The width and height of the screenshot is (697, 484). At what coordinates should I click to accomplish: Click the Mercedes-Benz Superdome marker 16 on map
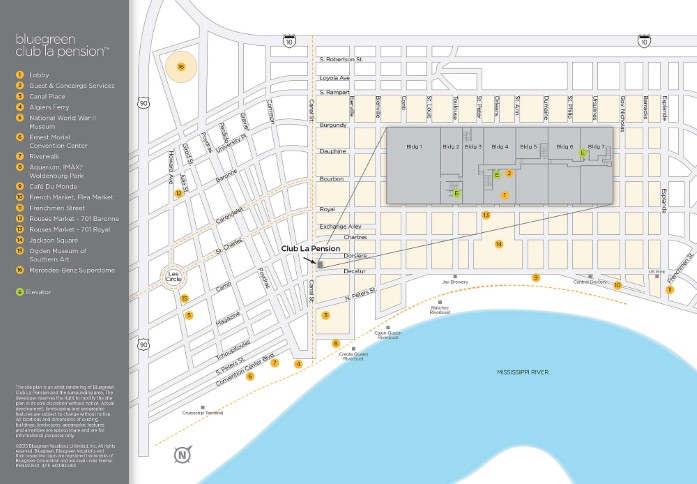pos(180,68)
